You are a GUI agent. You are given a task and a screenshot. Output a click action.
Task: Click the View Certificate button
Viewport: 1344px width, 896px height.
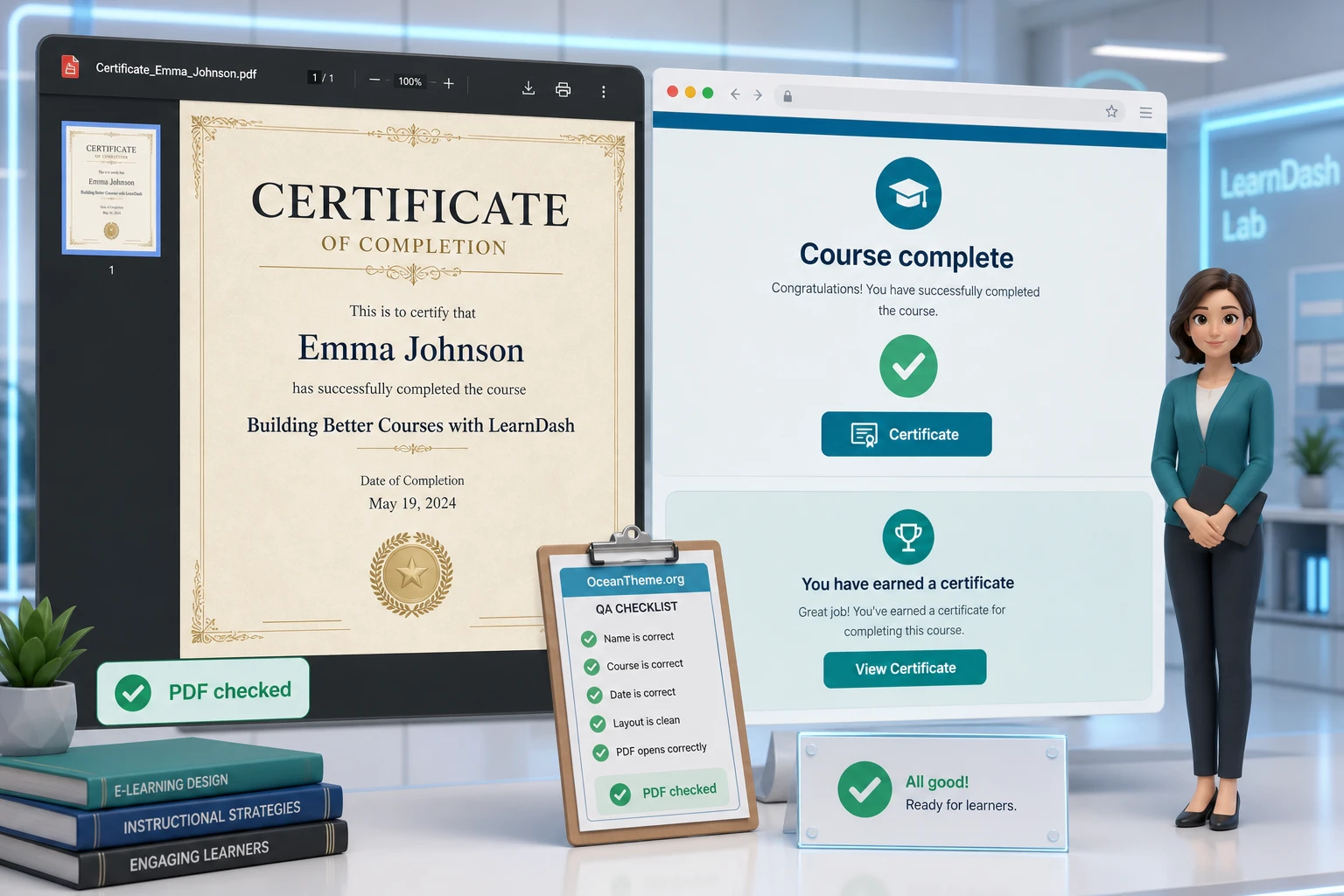905,668
